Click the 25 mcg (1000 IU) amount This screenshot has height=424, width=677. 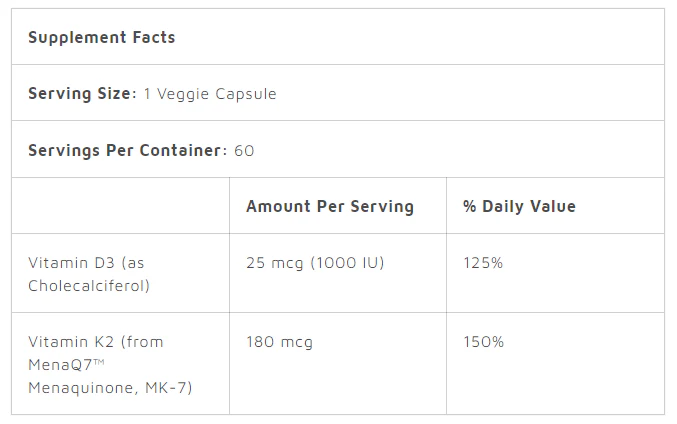pyautogui.click(x=315, y=263)
